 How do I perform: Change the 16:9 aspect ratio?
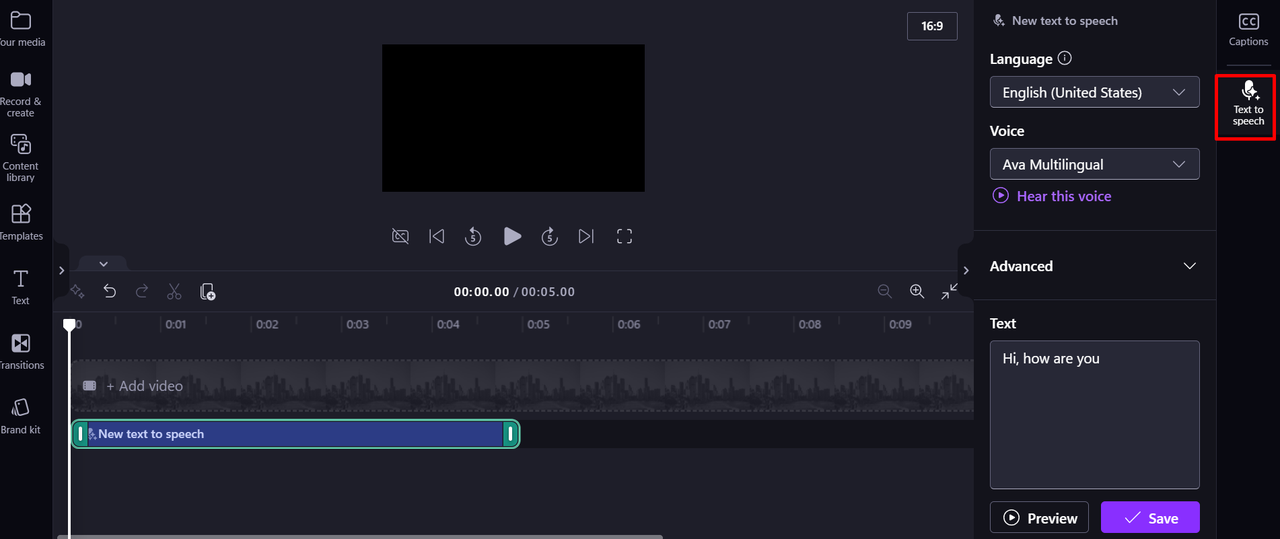click(x=932, y=26)
